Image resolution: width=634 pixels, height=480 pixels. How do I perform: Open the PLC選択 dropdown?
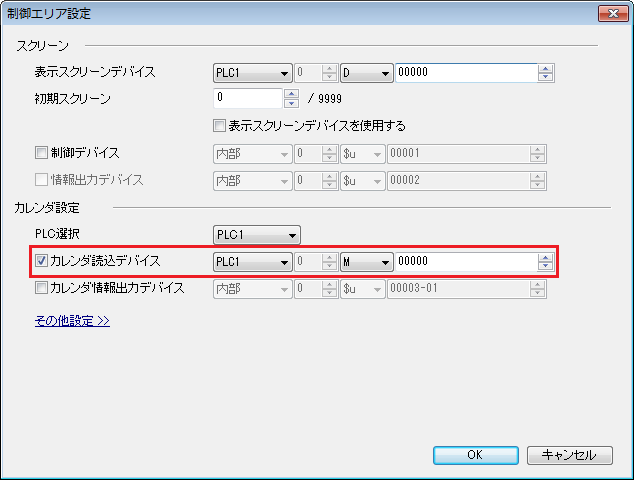point(257,235)
